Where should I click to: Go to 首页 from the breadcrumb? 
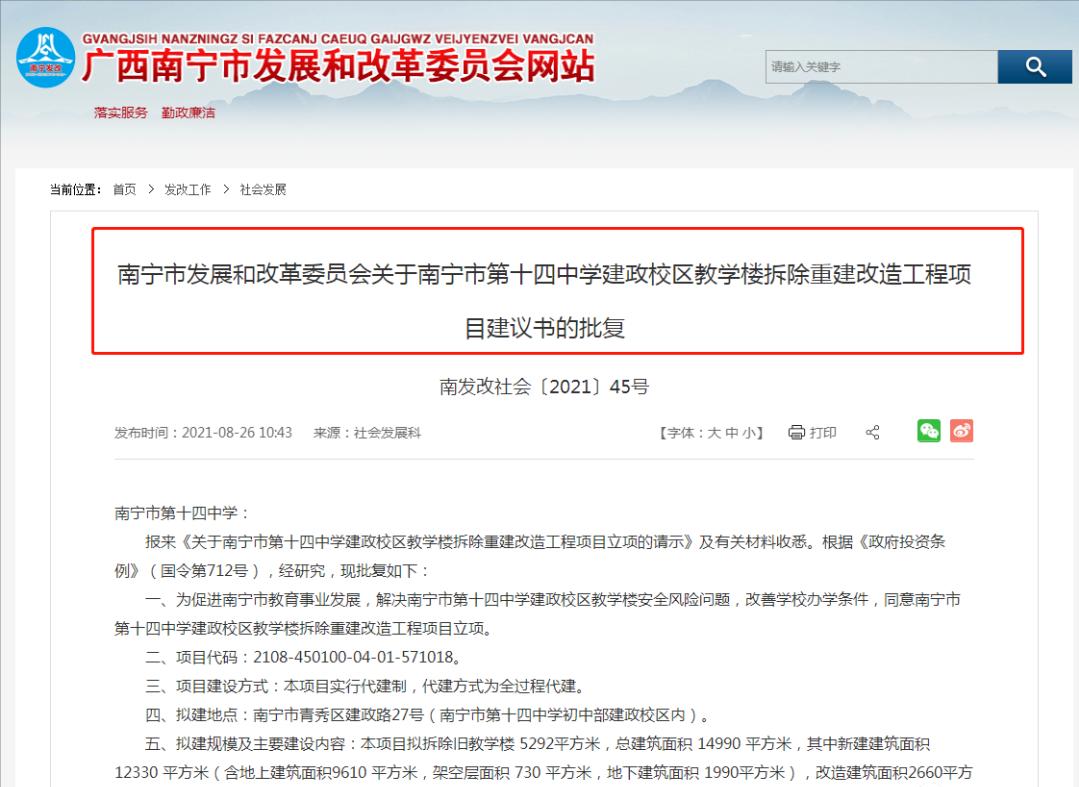point(123,188)
